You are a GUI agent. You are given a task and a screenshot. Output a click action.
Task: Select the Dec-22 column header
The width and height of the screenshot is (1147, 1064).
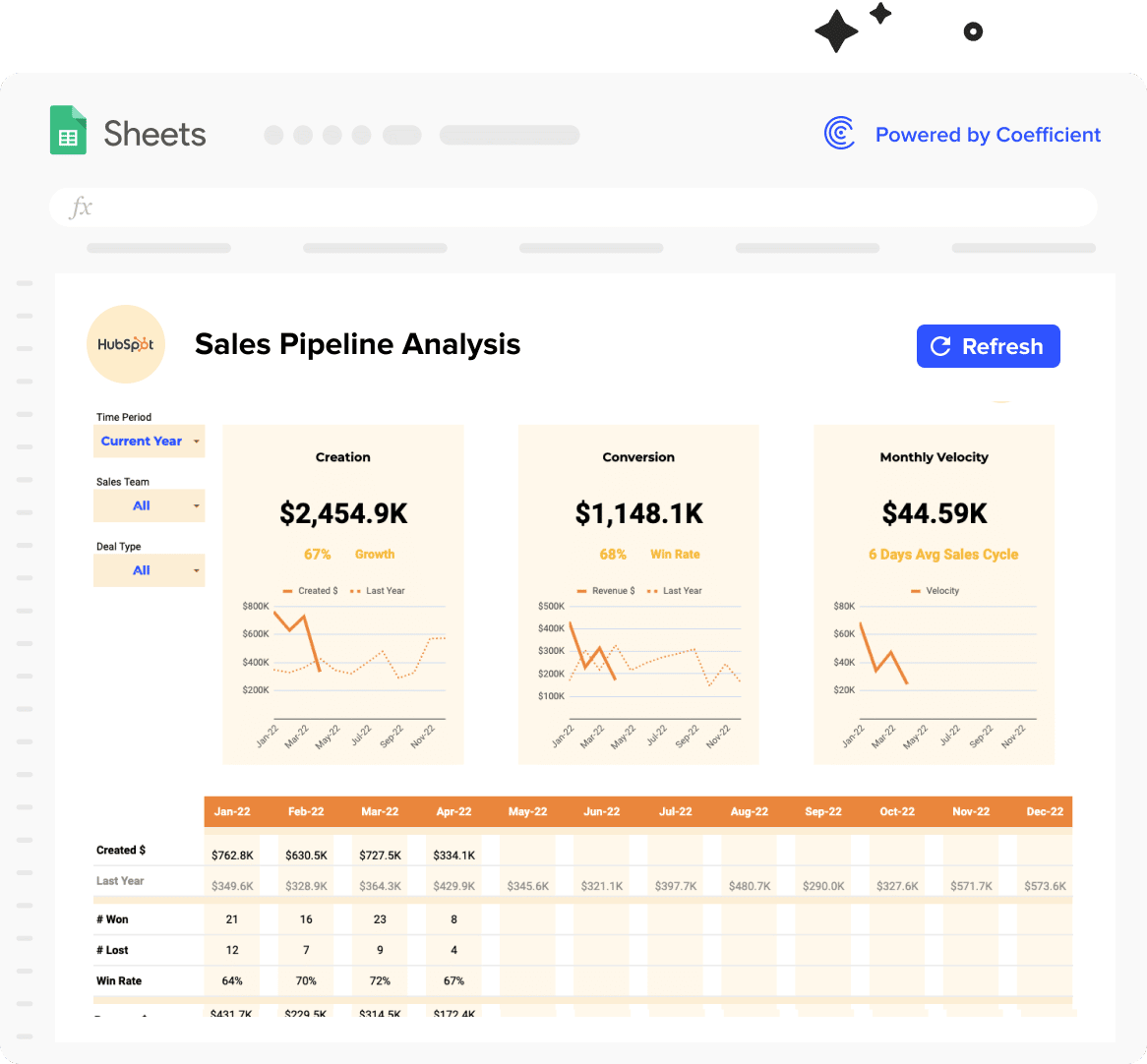click(x=1045, y=811)
